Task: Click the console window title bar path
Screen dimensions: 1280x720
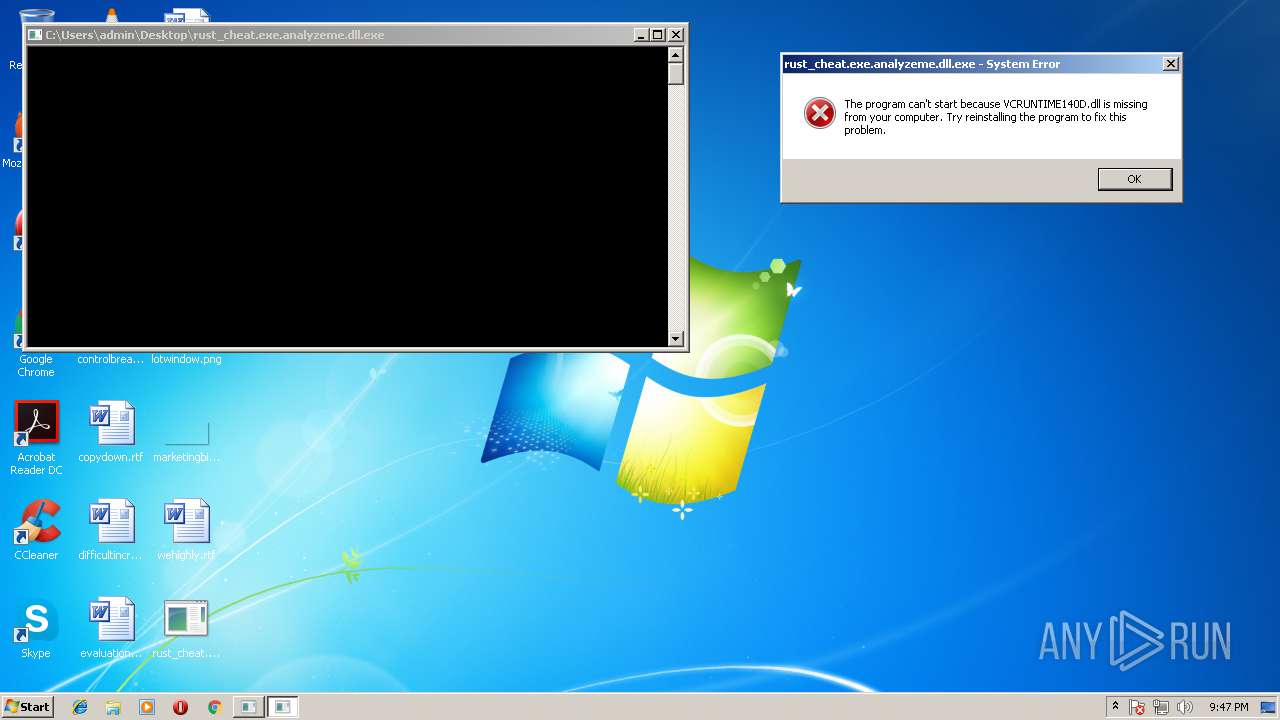Action: pos(215,35)
